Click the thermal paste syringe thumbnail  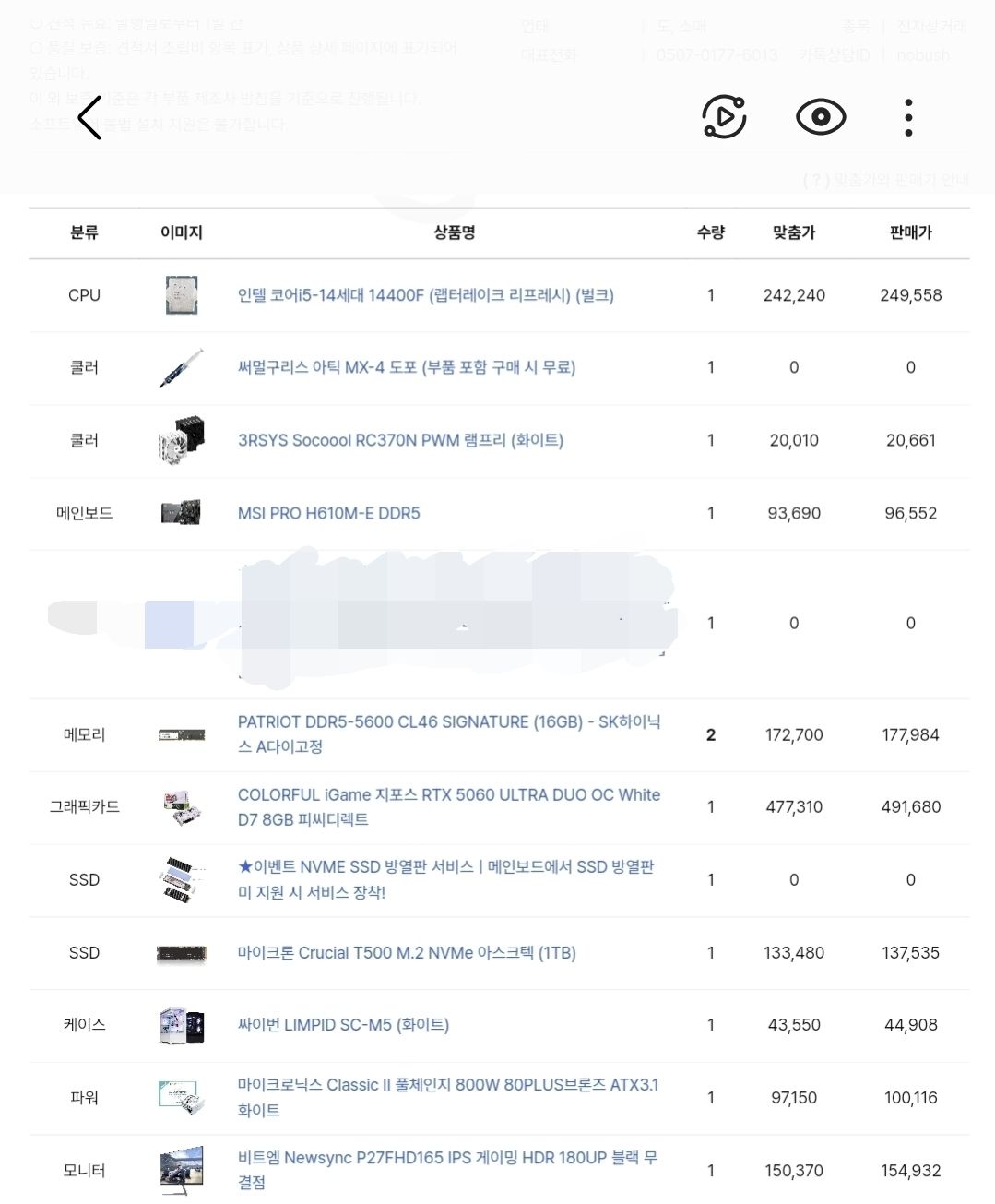[181, 367]
